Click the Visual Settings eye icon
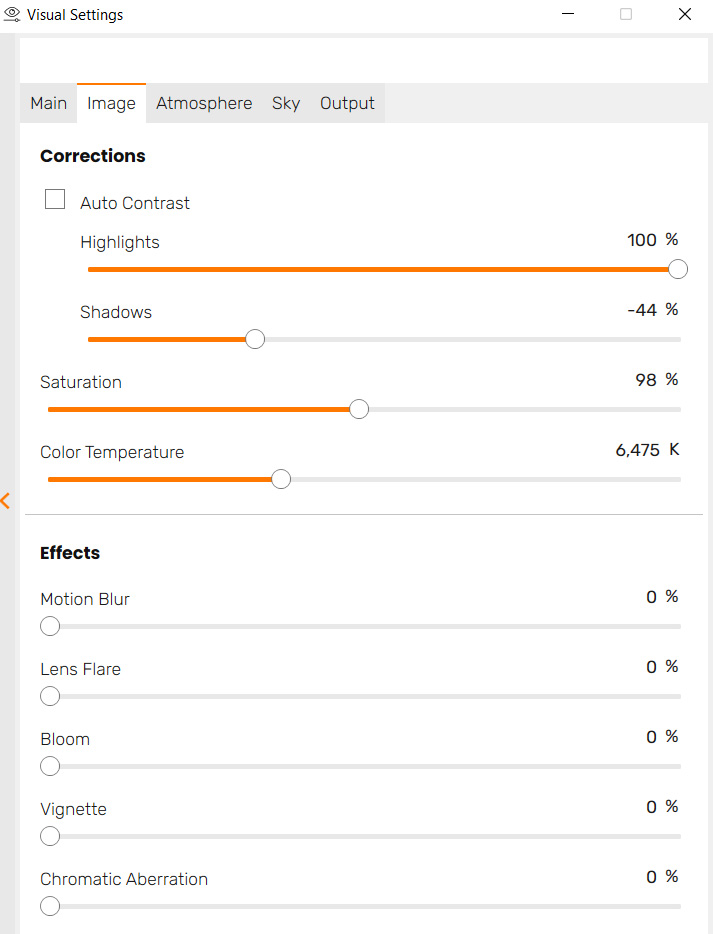The width and height of the screenshot is (713, 934). pyautogui.click(x=13, y=15)
